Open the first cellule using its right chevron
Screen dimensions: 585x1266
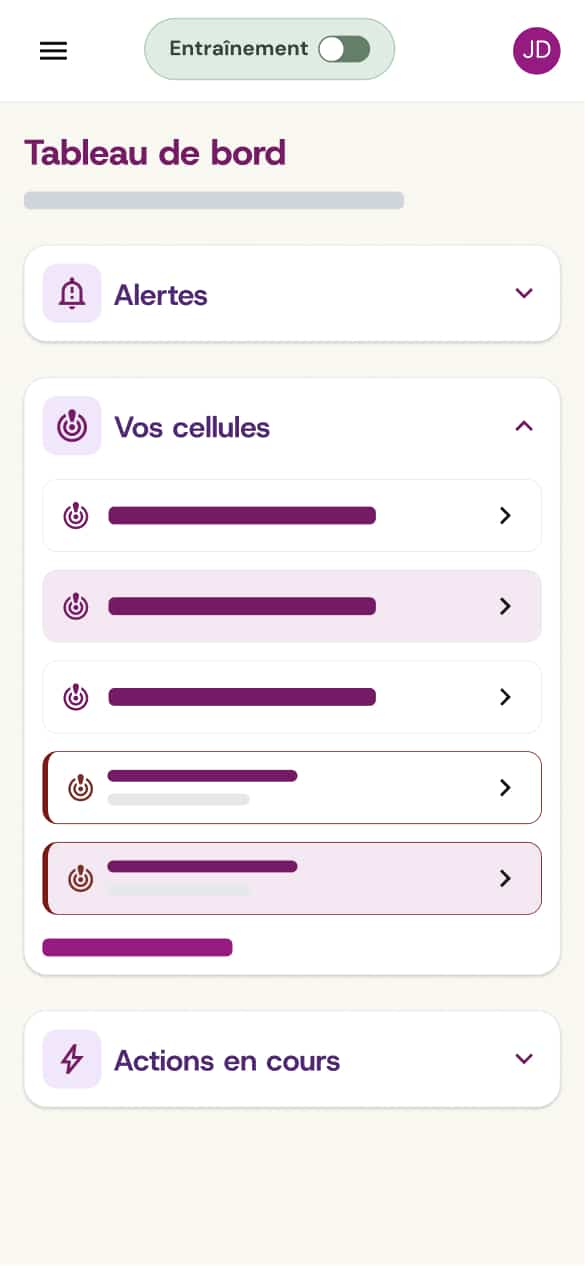click(504, 515)
